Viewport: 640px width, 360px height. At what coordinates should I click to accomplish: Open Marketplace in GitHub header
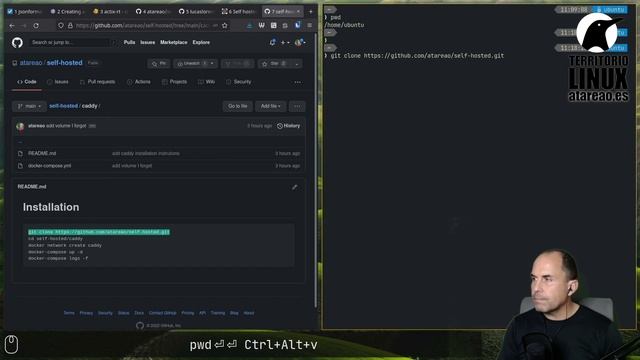173,42
